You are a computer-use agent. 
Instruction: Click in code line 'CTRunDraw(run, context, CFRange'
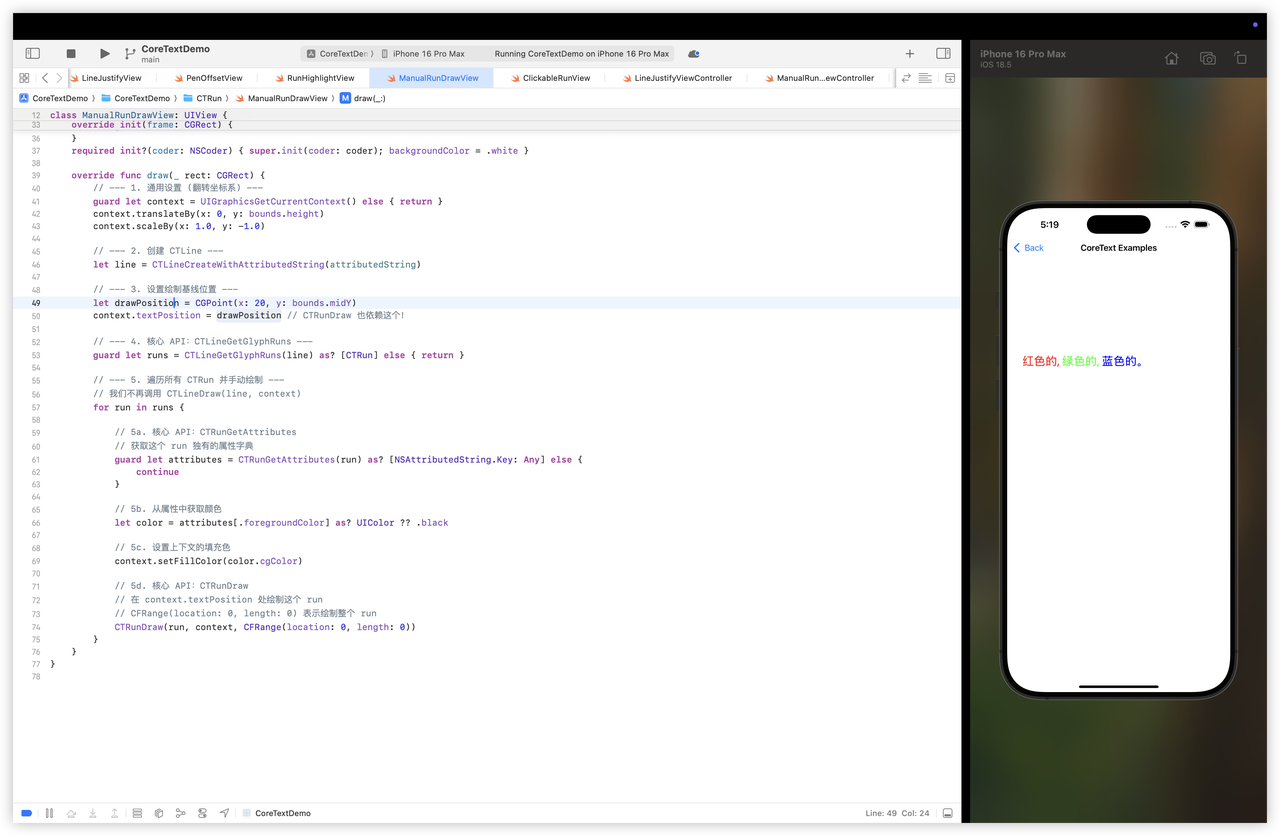265,627
